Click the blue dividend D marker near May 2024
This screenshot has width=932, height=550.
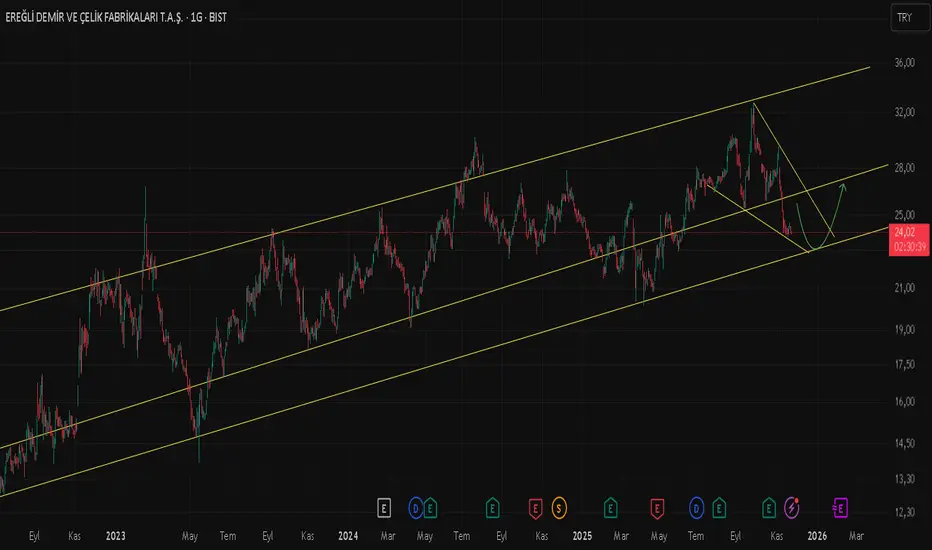pyautogui.click(x=414, y=508)
